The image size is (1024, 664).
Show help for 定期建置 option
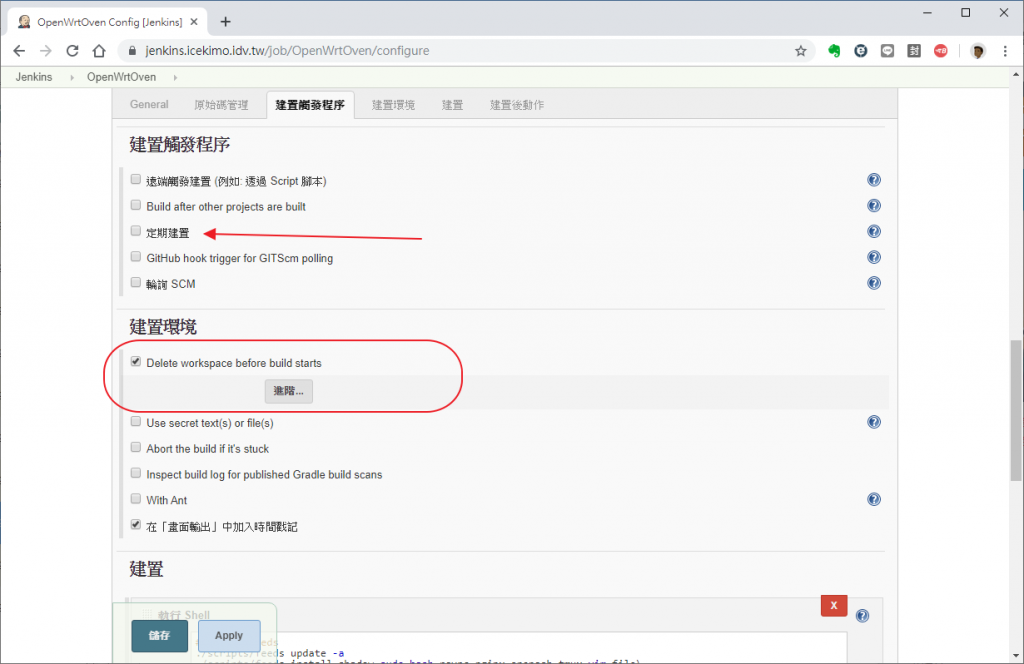click(874, 231)
